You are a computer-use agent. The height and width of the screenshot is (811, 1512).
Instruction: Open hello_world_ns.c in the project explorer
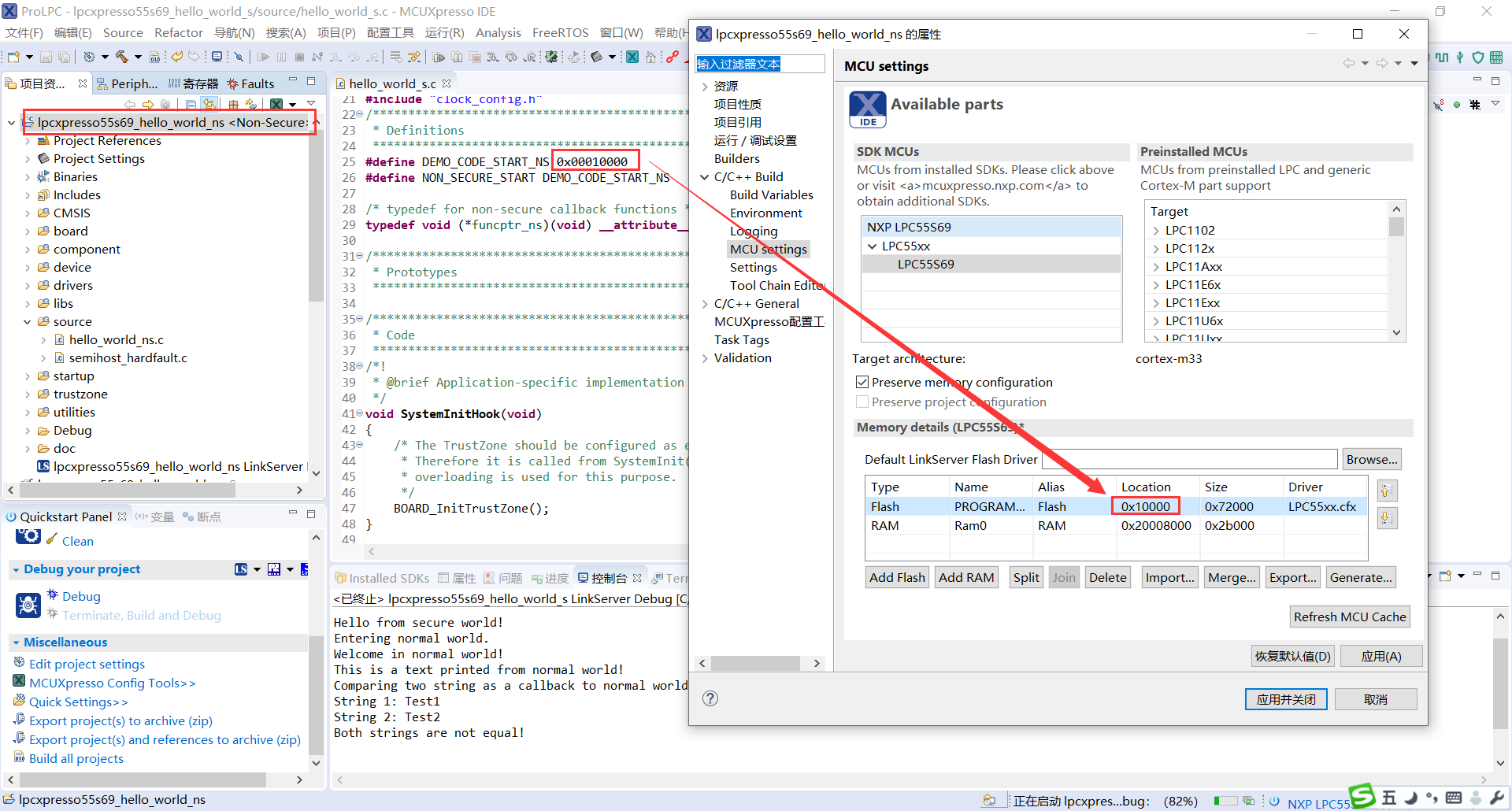[116, 340]
